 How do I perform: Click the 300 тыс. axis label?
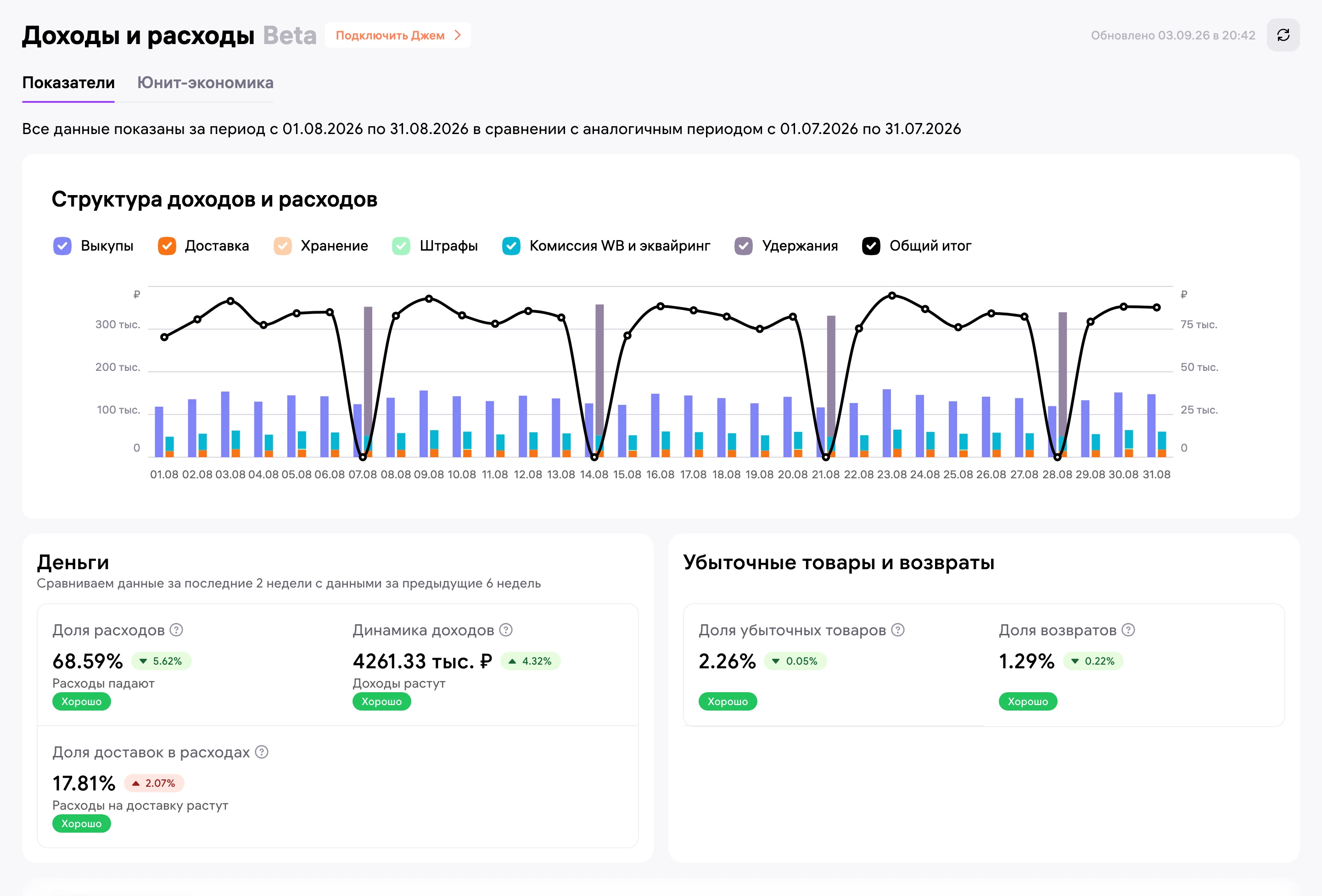(118, 324)
